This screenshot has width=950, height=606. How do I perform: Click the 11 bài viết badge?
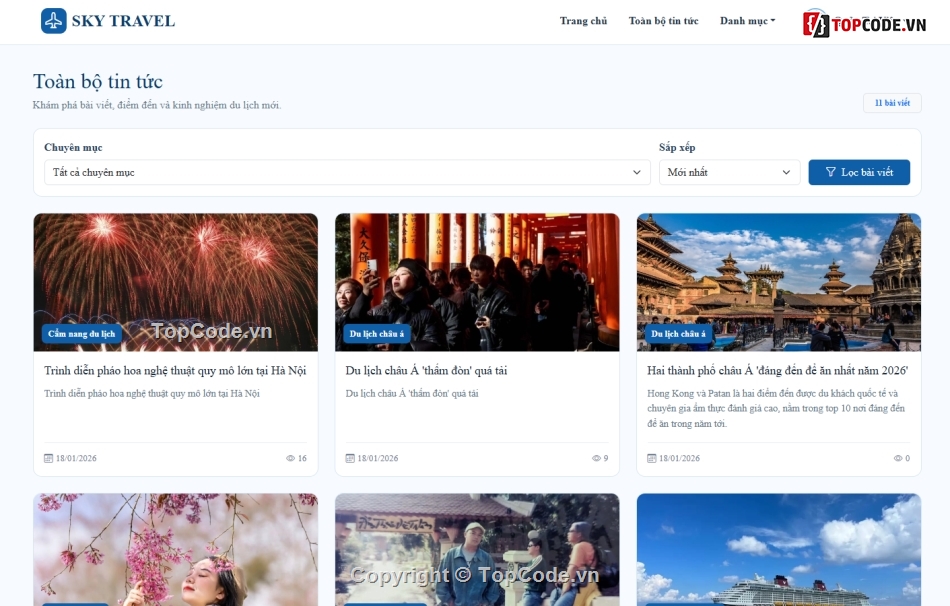coord(892,103)
